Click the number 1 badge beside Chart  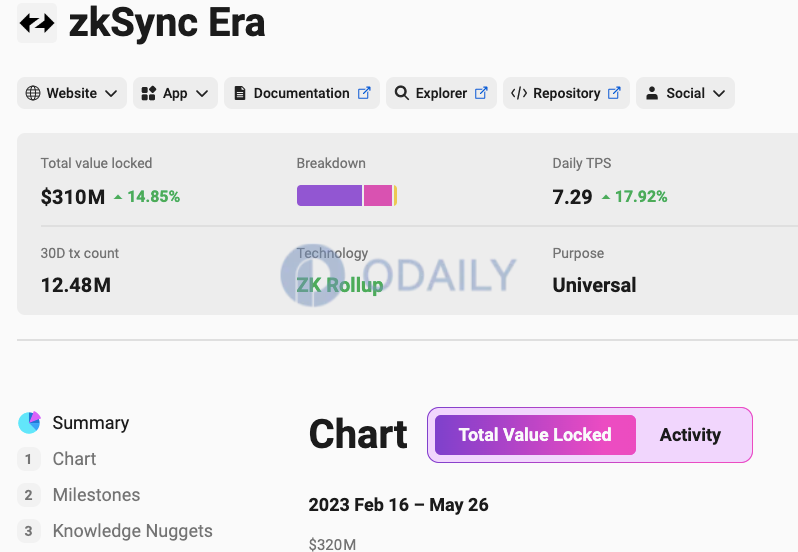(28, 459)
